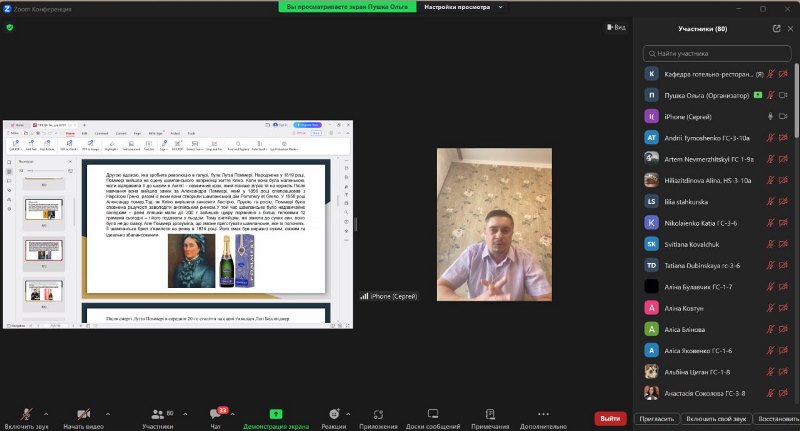This screenshot has height=431, width=800.
Task: Close the Участники side panel
Action: [x=790, y=29]
